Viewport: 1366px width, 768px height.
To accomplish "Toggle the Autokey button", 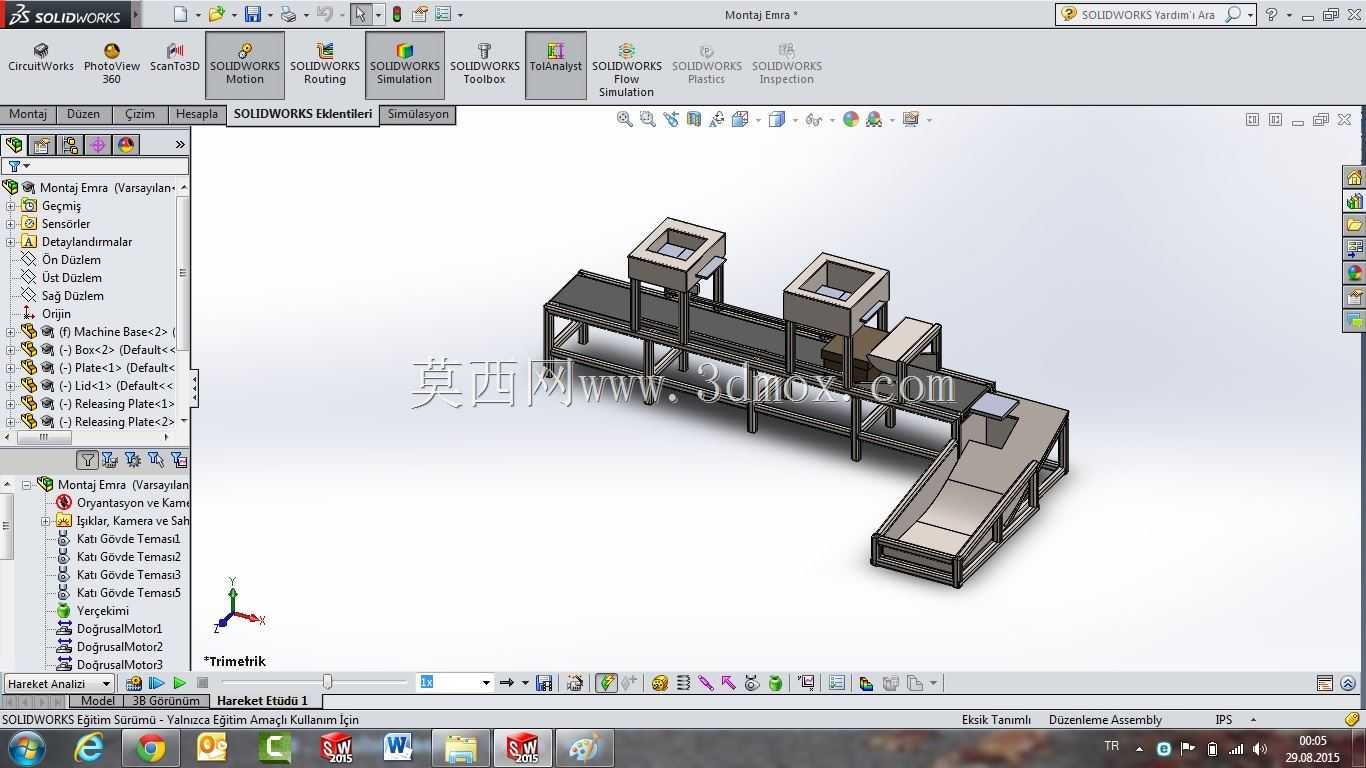I will click(x=606, y=683).
